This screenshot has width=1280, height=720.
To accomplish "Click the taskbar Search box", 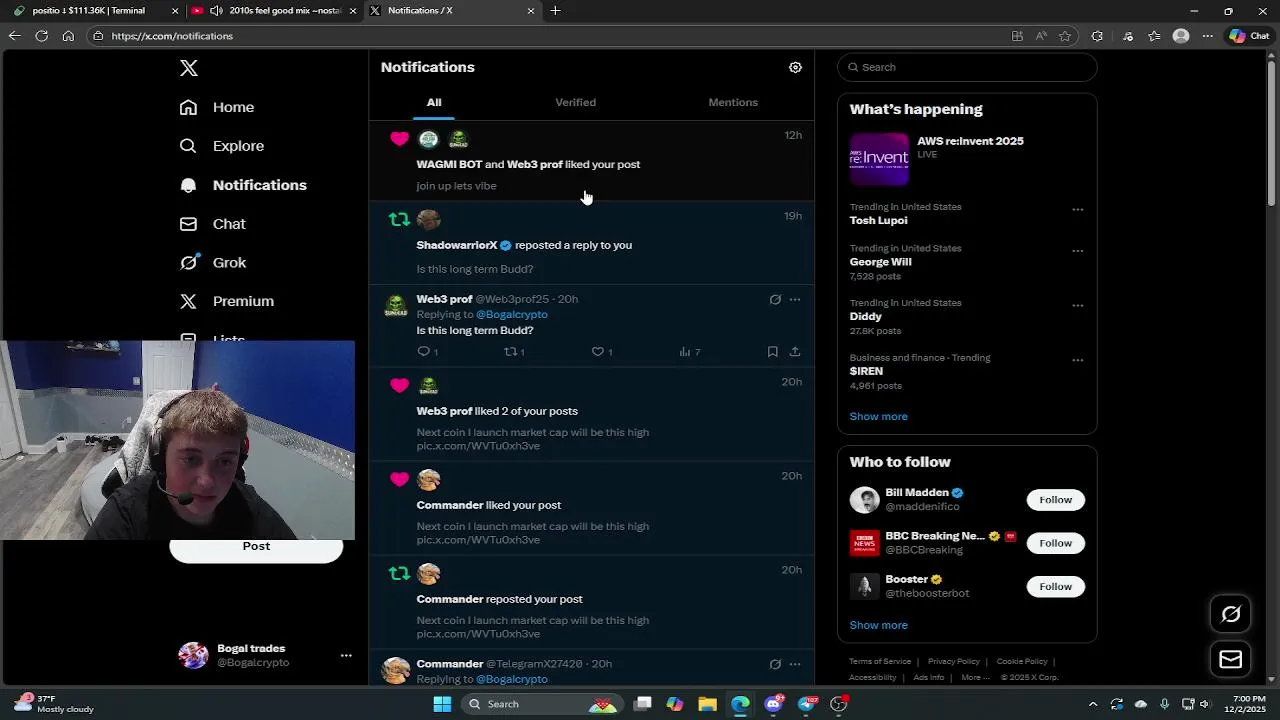I will click(x=541, y=704).
